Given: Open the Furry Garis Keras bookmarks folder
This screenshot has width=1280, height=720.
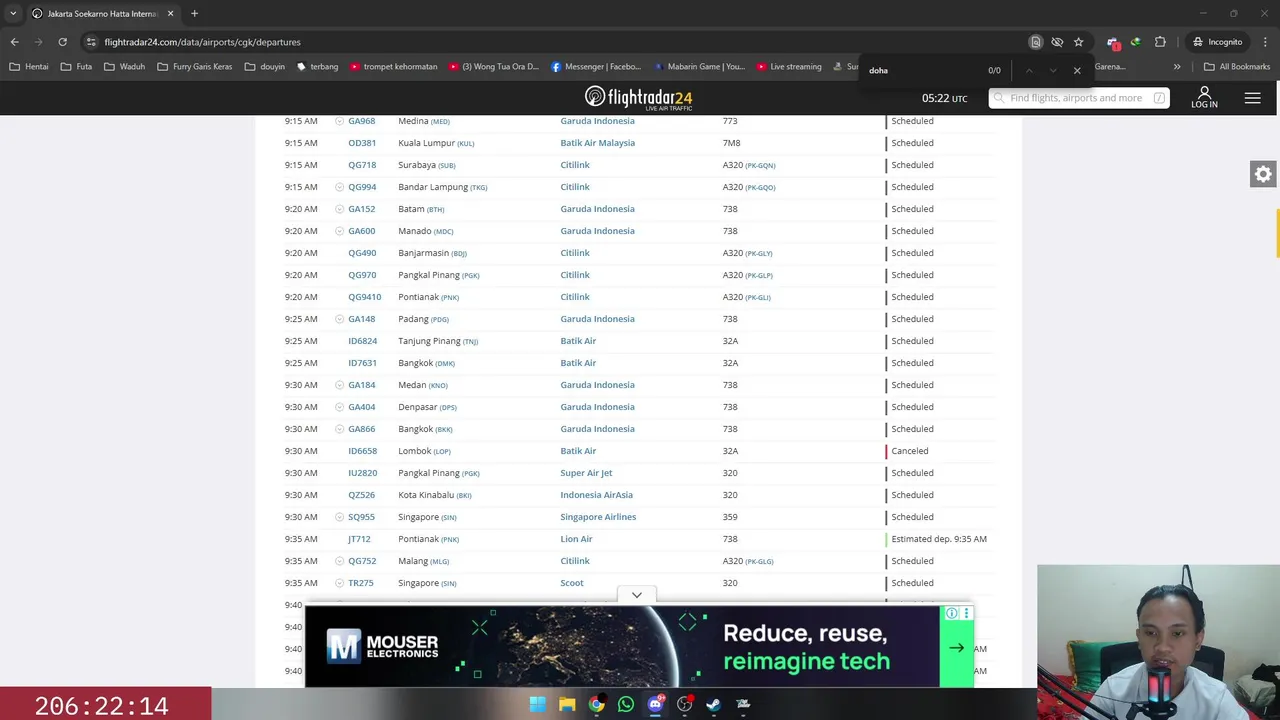Looking at the screenshot, I should point(195,67).
